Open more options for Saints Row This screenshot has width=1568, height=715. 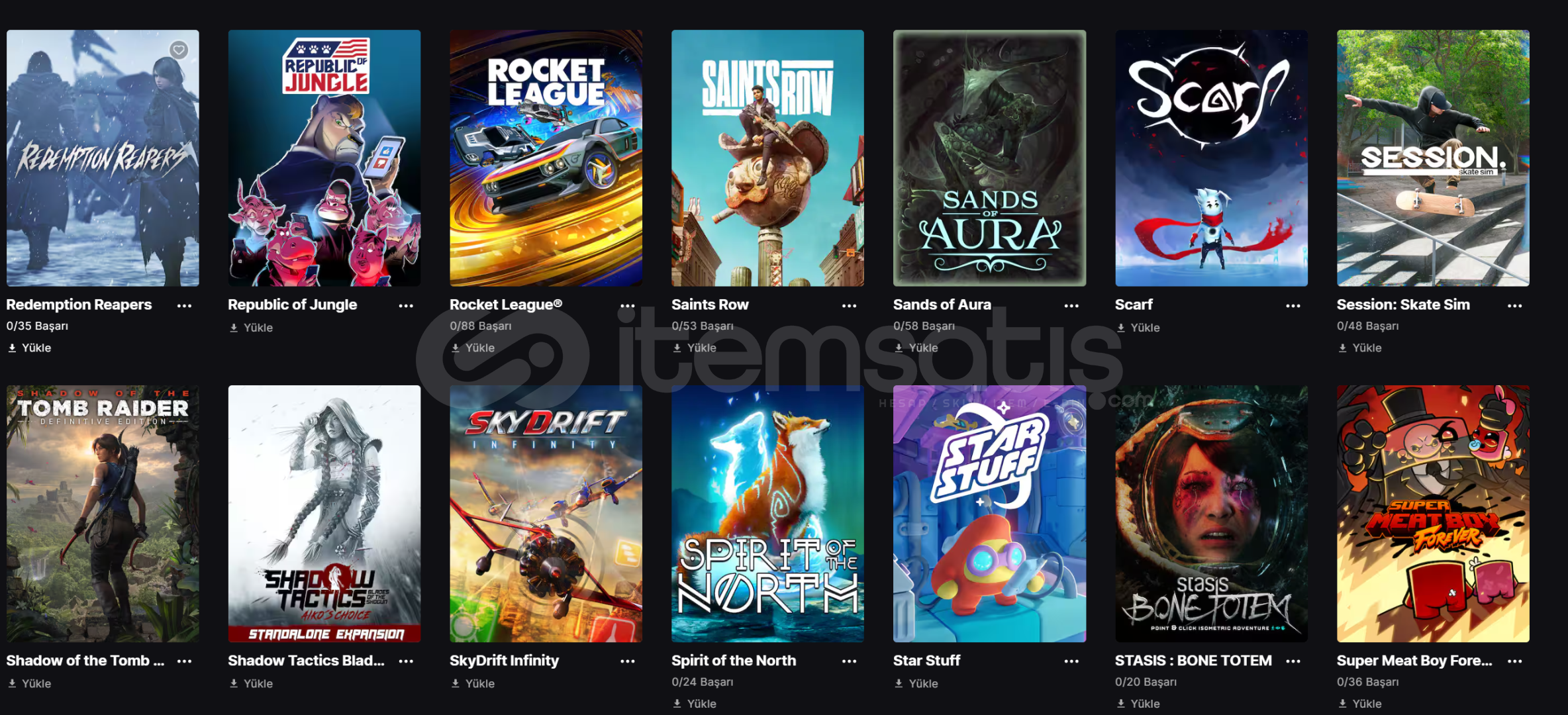click(850, 305)
